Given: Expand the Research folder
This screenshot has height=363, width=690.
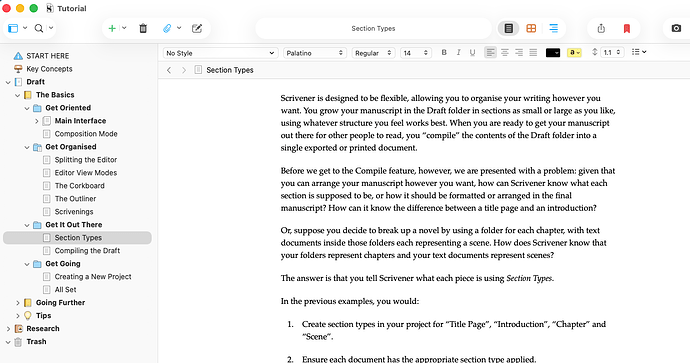Looking at the screenshot, I should [8, 329].
